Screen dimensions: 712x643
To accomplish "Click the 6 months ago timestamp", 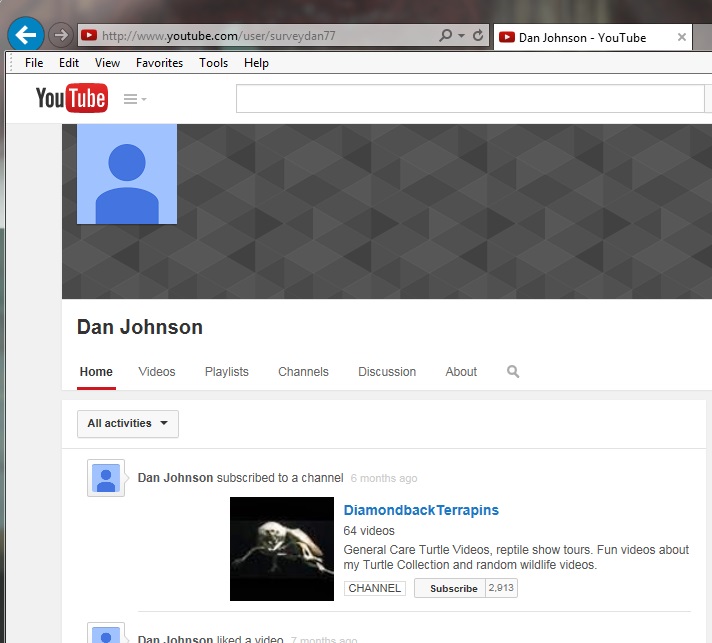I will [384, 478].
